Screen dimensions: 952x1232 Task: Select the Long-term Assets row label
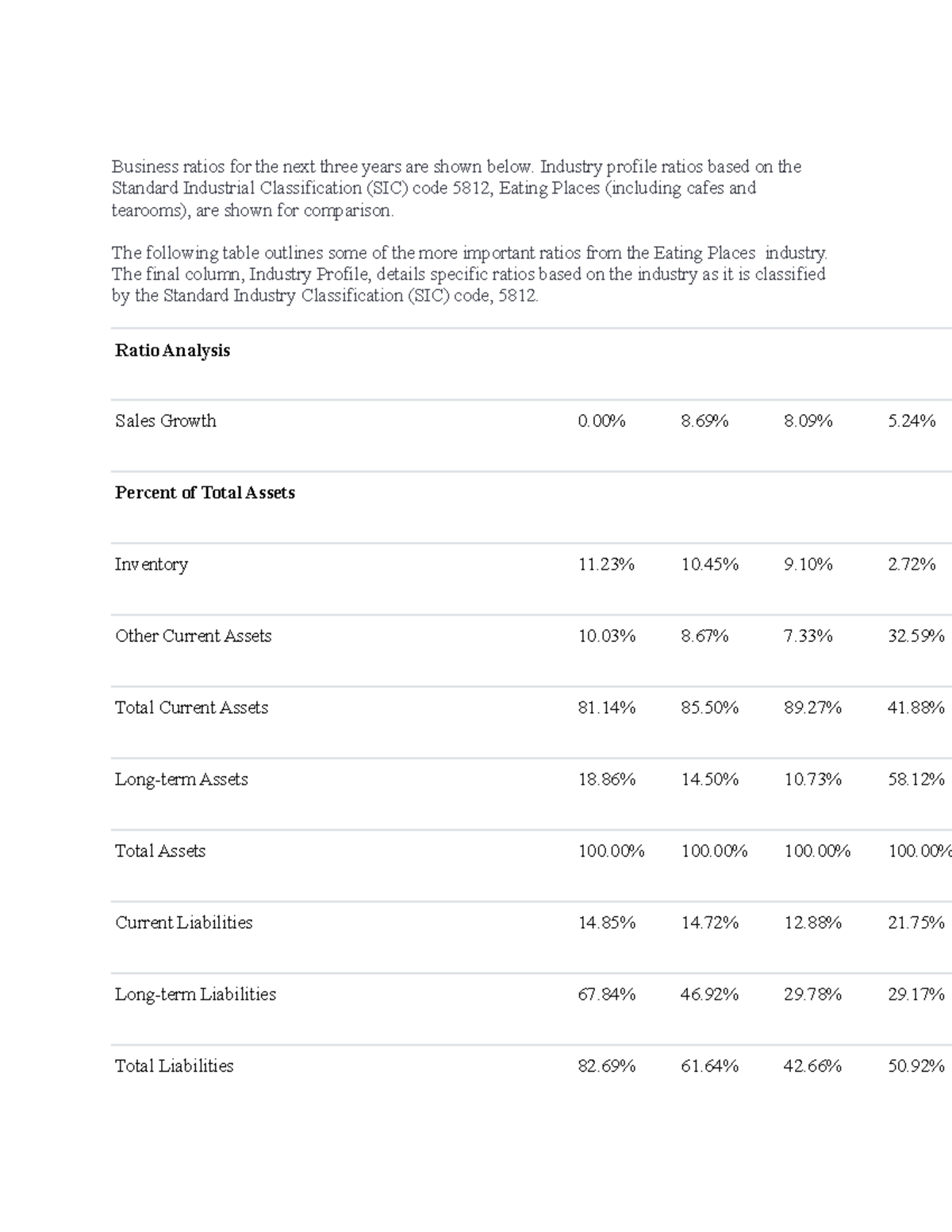click(x=181, y=780)
